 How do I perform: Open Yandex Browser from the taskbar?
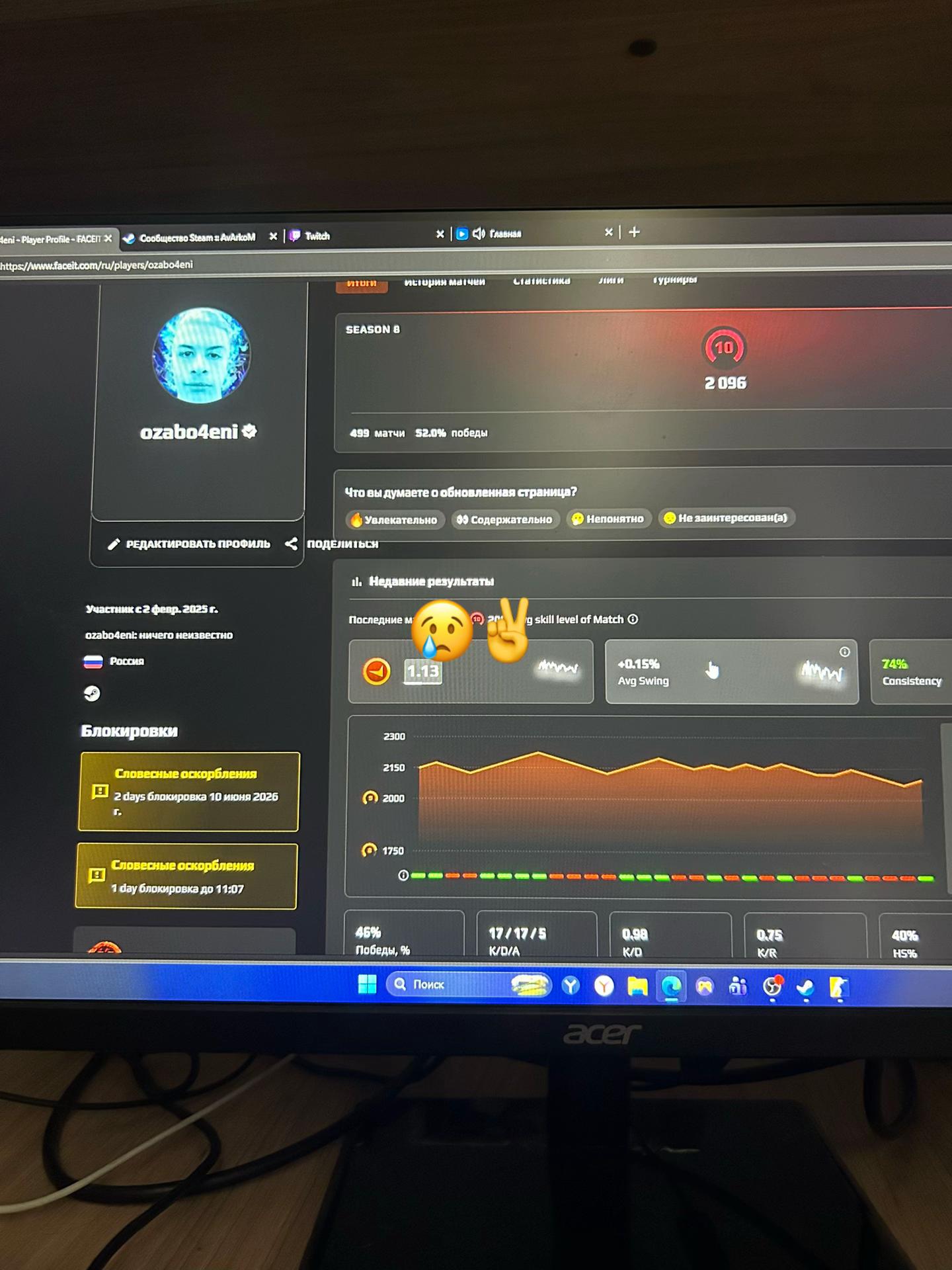[x=604, y=986]
